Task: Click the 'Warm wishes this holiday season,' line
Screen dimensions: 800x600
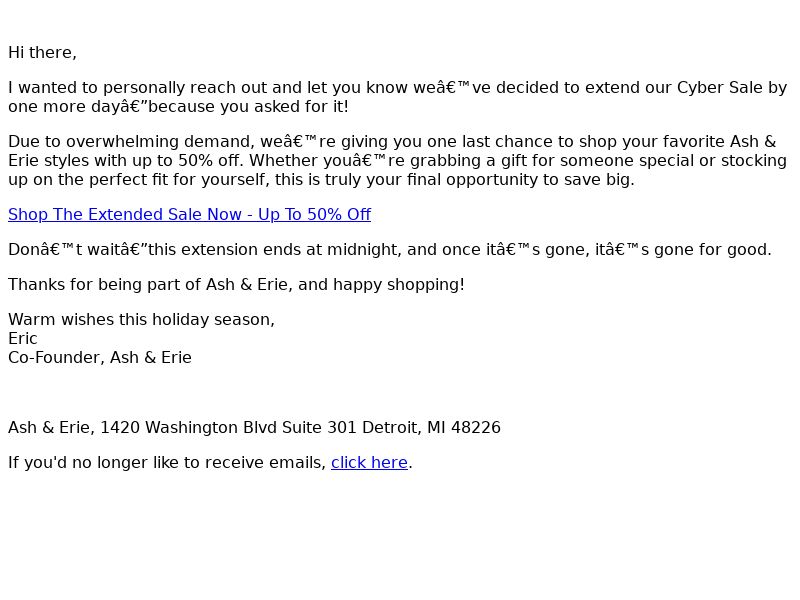Action: click(x=141, y=320)
